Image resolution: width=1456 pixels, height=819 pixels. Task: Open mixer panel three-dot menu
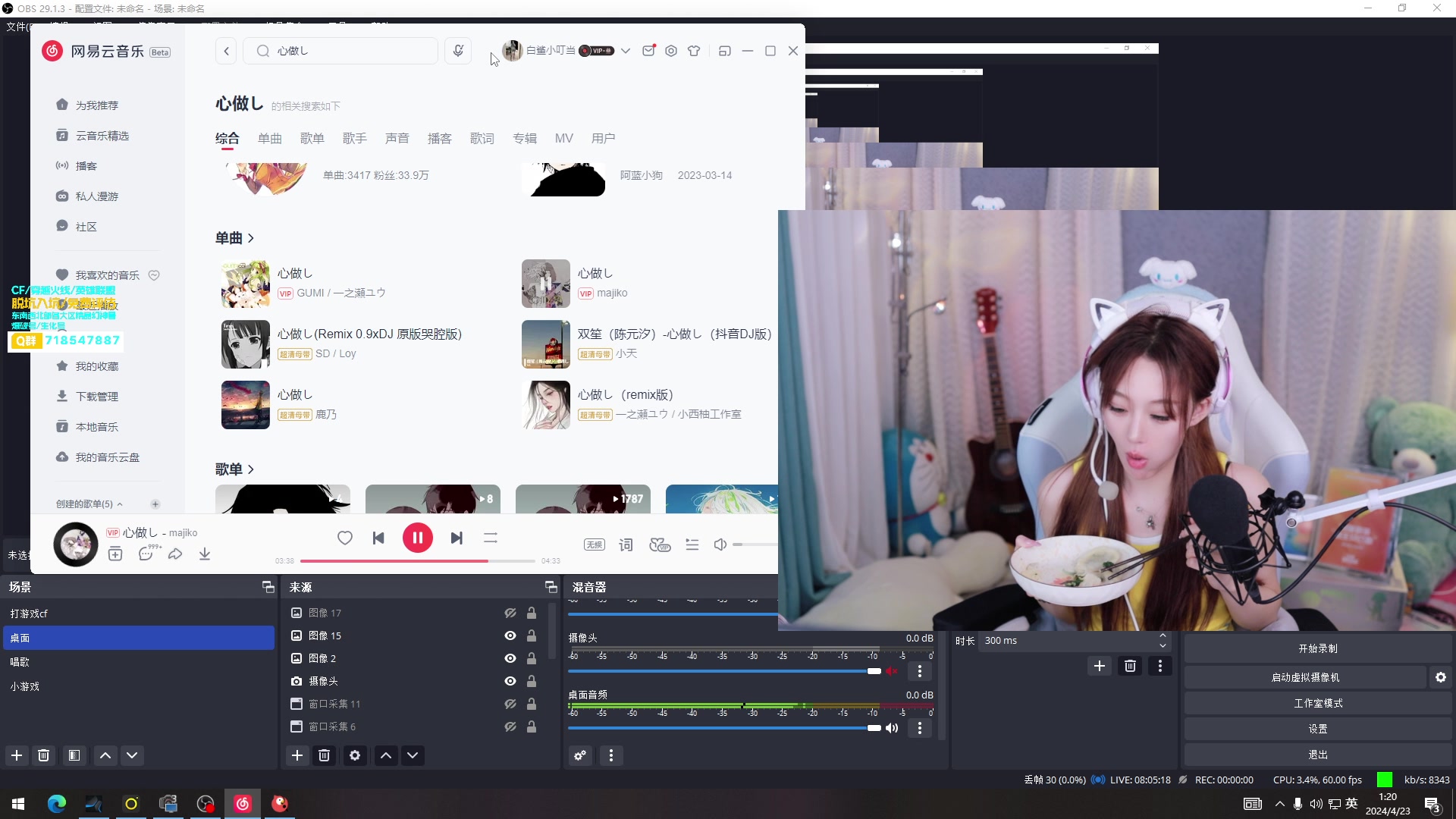(x=611, y=755)
